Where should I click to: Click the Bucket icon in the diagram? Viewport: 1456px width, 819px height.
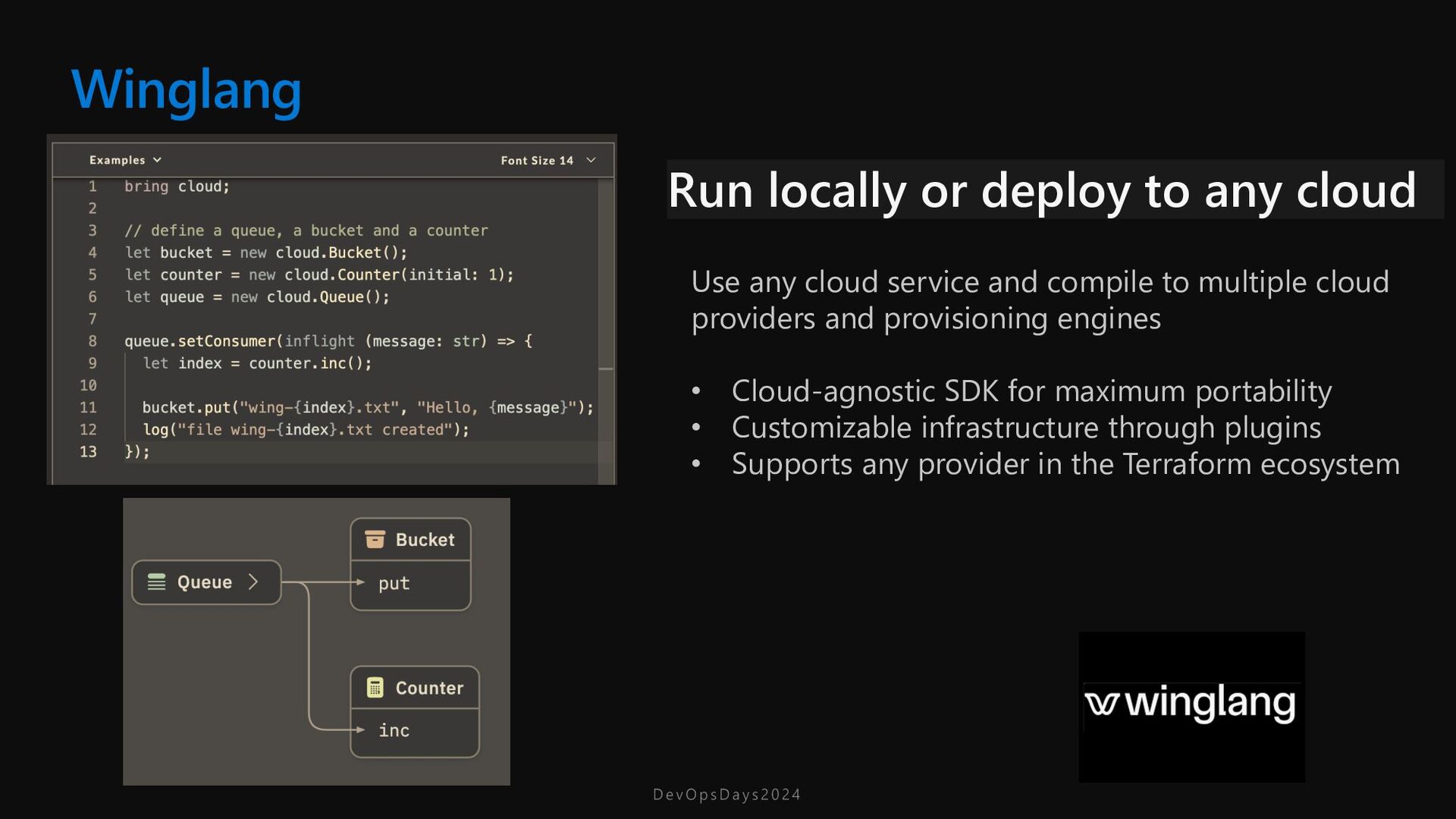[x=375, y=539]
